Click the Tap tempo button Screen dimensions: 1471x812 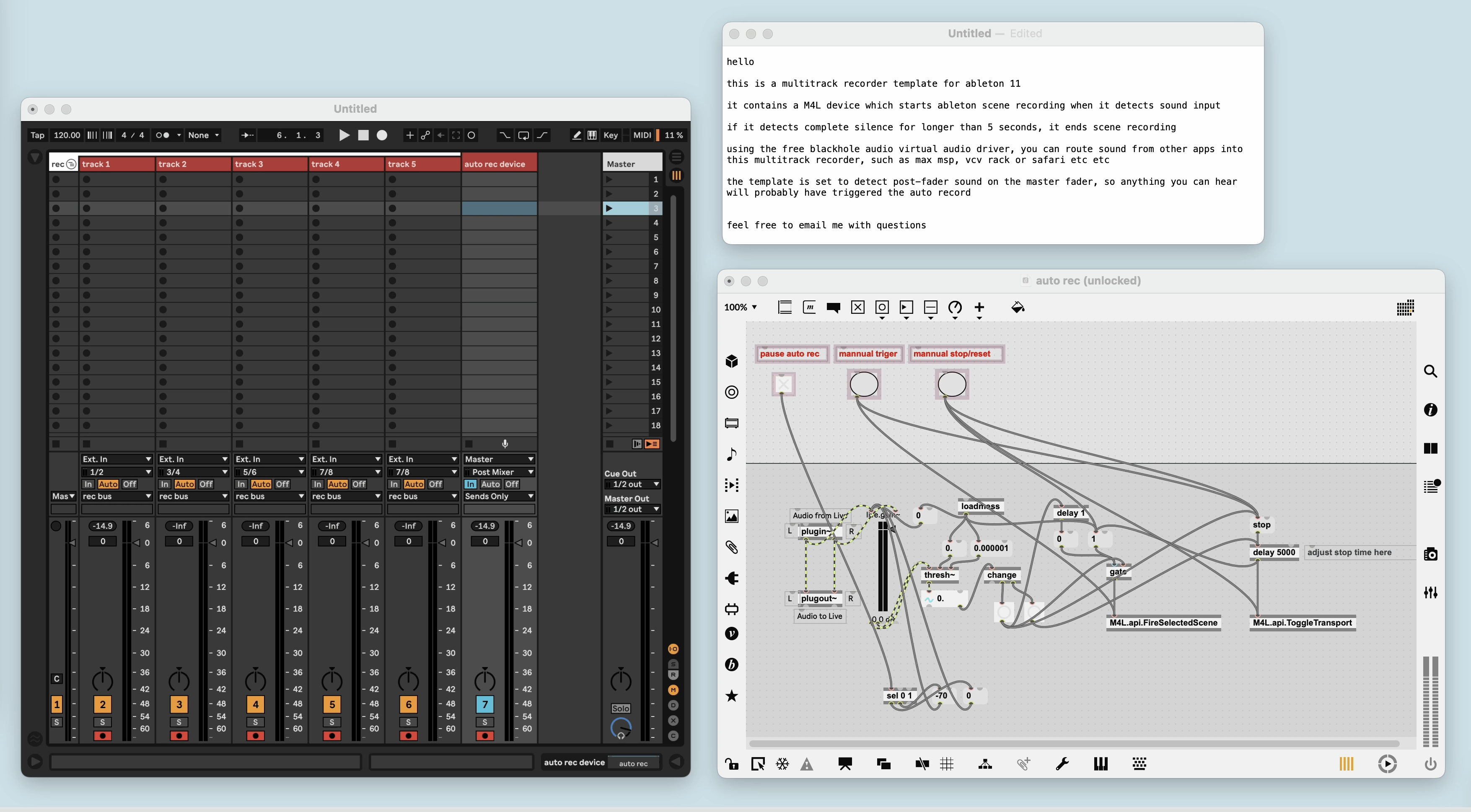click(x=38, y=135)
